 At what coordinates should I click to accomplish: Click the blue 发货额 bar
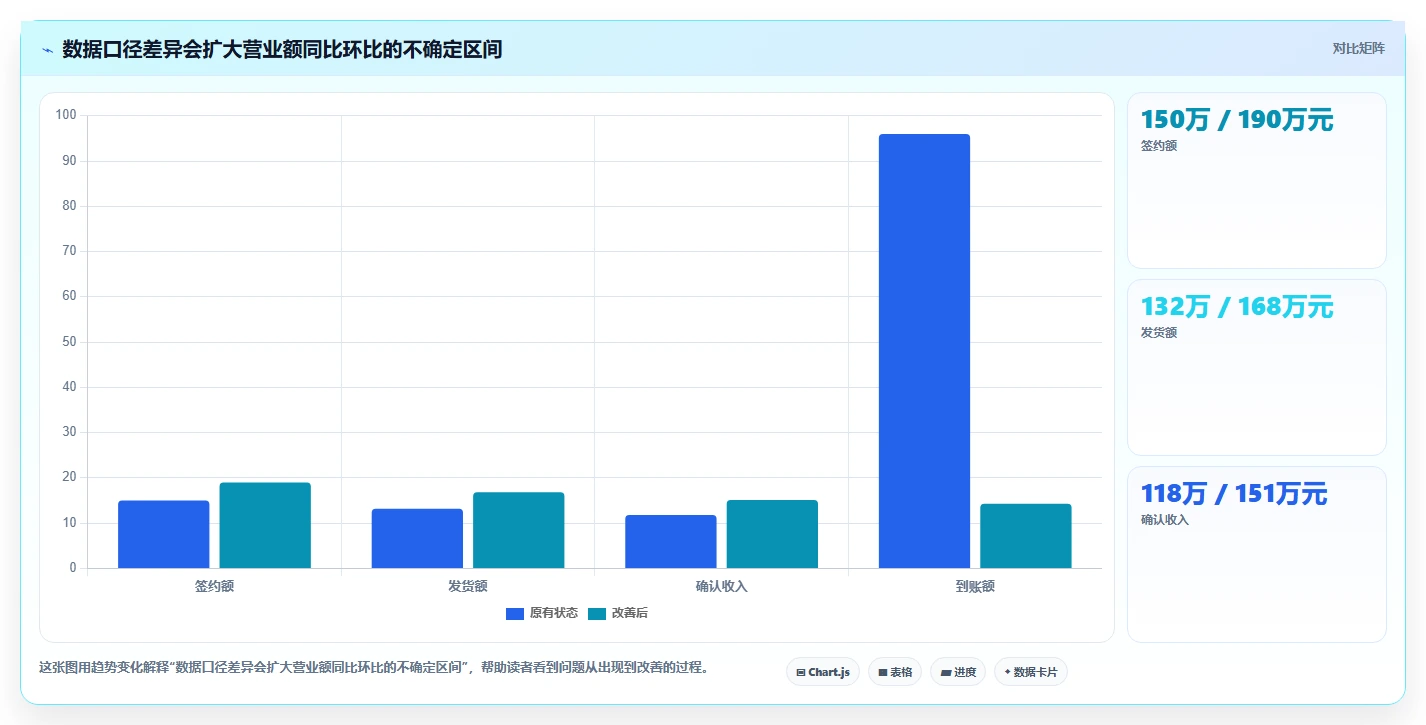pyautogui.click(x=417, y=538)
